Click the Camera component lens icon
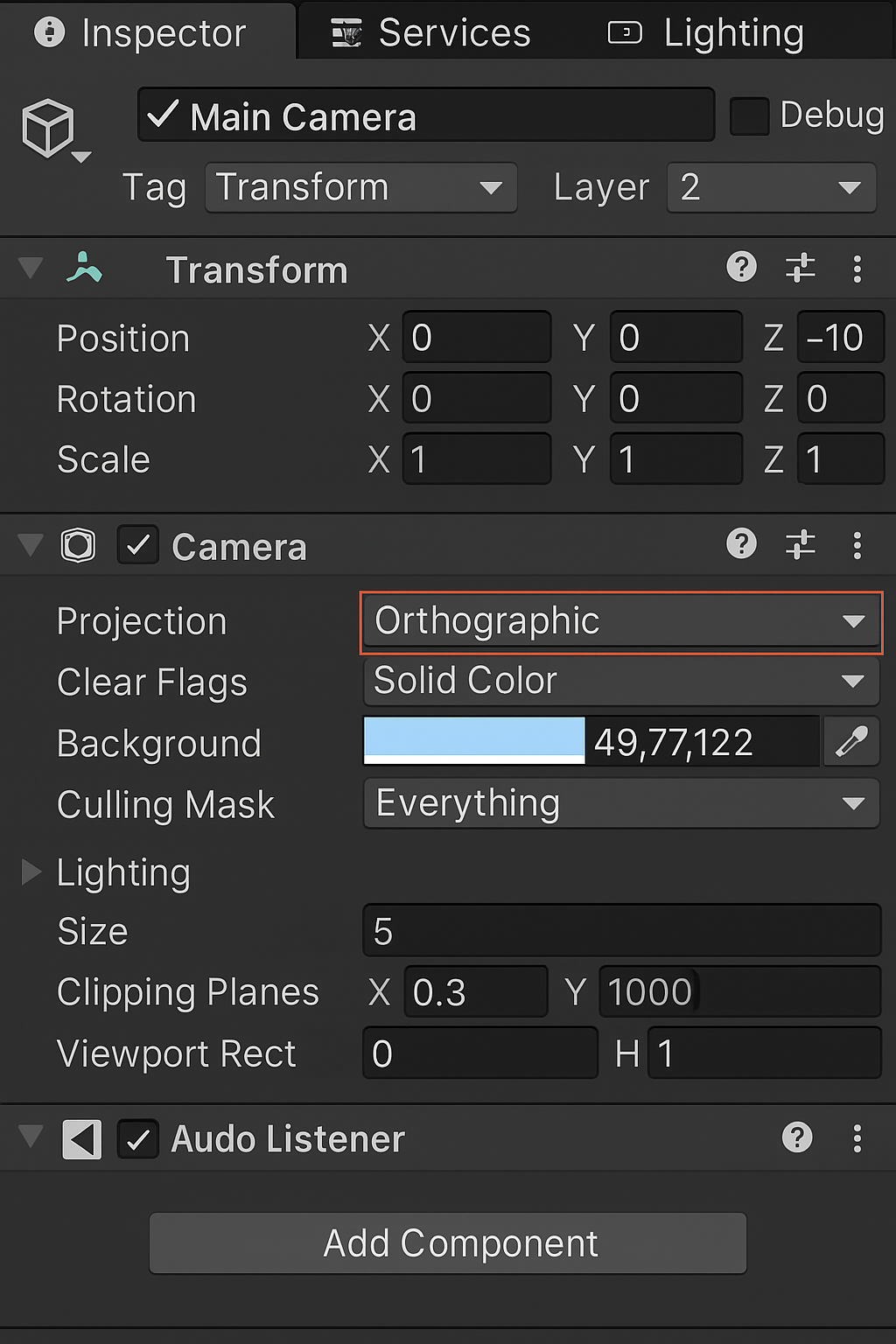The height and width of the screenshot is (1344, 896). pos(78,545)
